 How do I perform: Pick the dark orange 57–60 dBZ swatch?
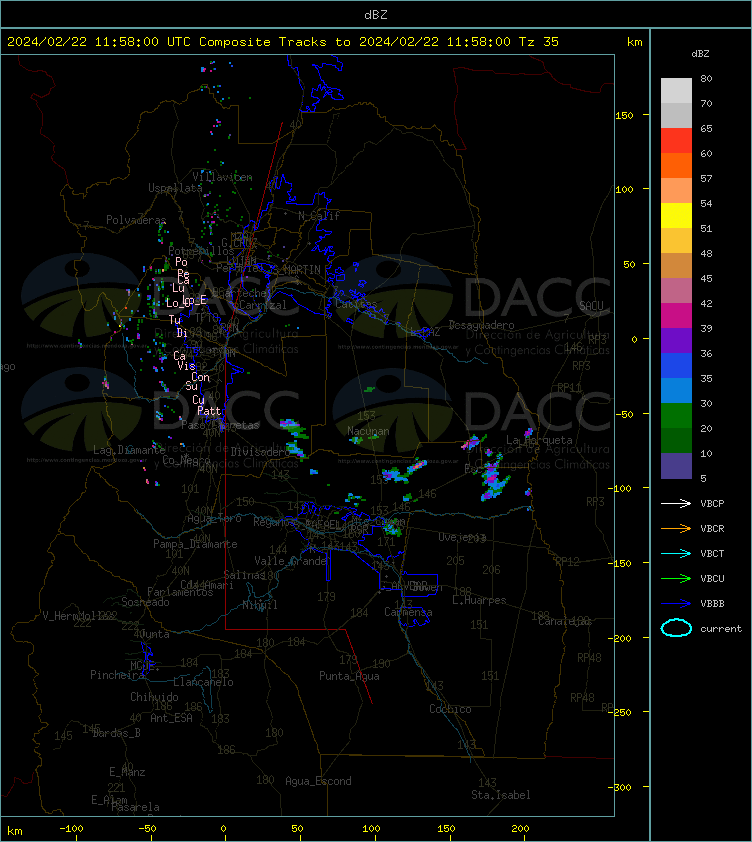pos(676,165)
